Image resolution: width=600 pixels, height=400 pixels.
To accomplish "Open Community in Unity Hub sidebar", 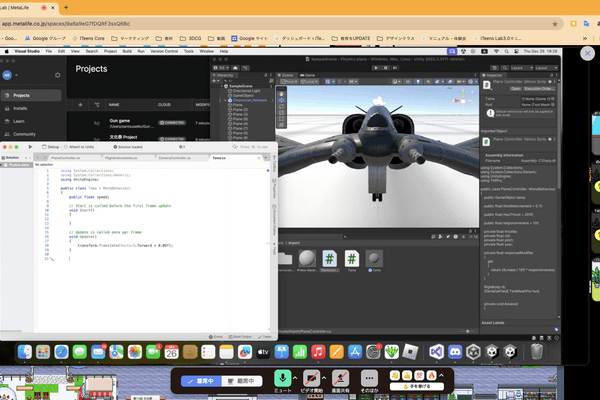I will coord(24,134).
